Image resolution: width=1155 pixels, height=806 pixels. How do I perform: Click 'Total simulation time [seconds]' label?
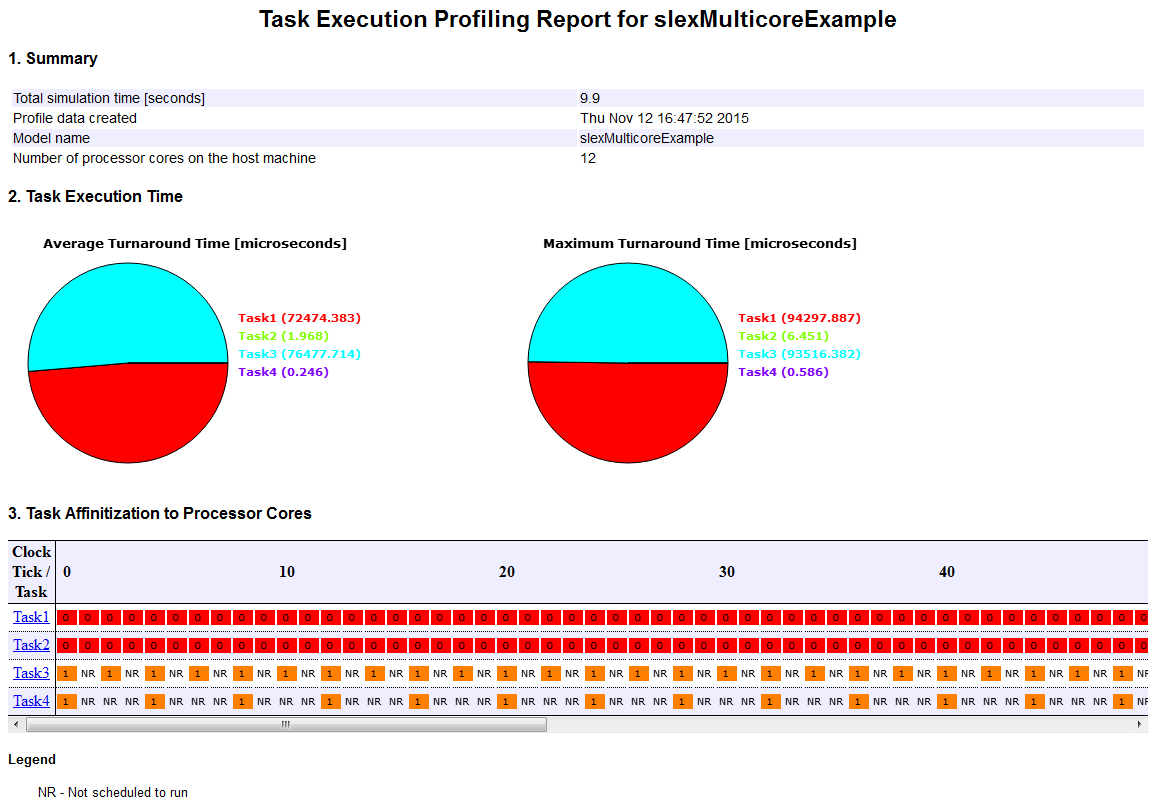pyautogui.click(x=109, y=98)
